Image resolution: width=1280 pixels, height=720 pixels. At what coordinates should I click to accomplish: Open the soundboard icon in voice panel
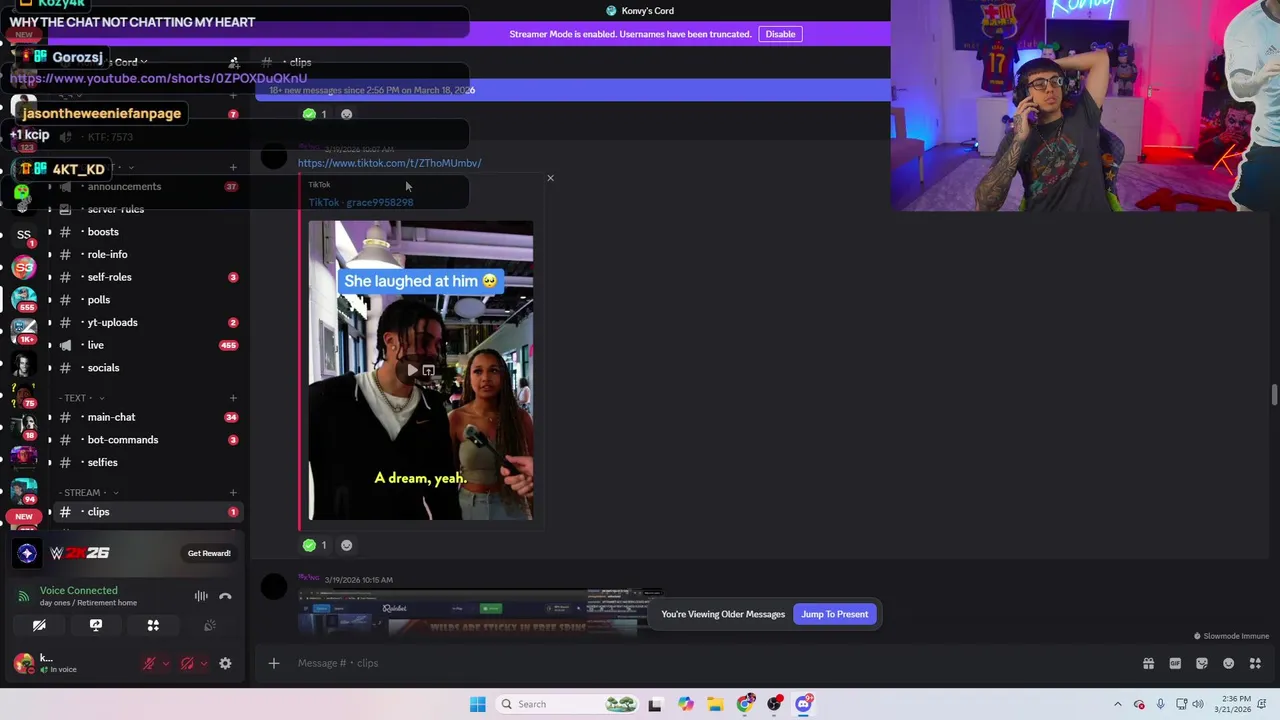point(210,625)
